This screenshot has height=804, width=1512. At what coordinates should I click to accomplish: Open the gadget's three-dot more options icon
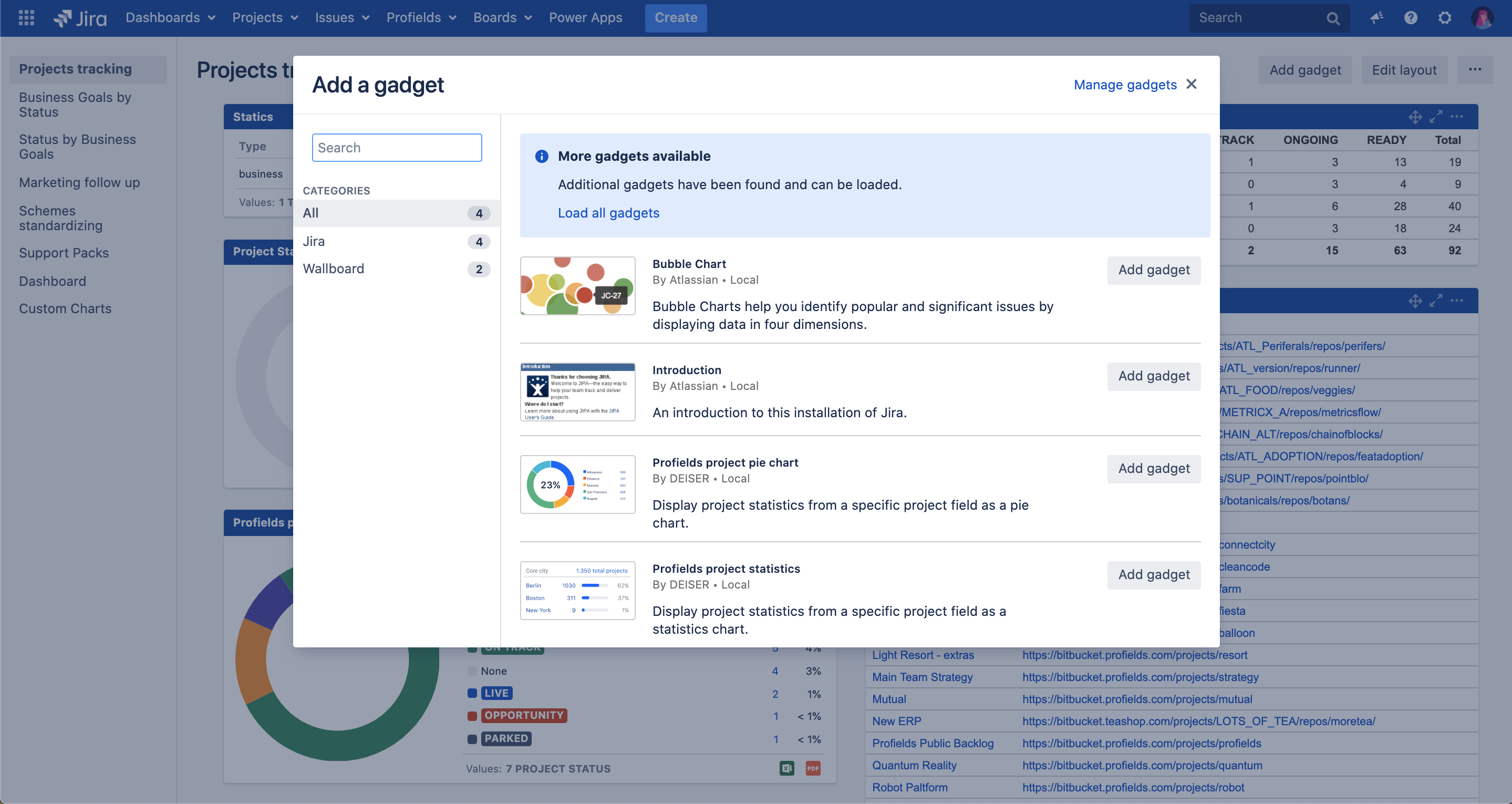(x=1457, y=116)
